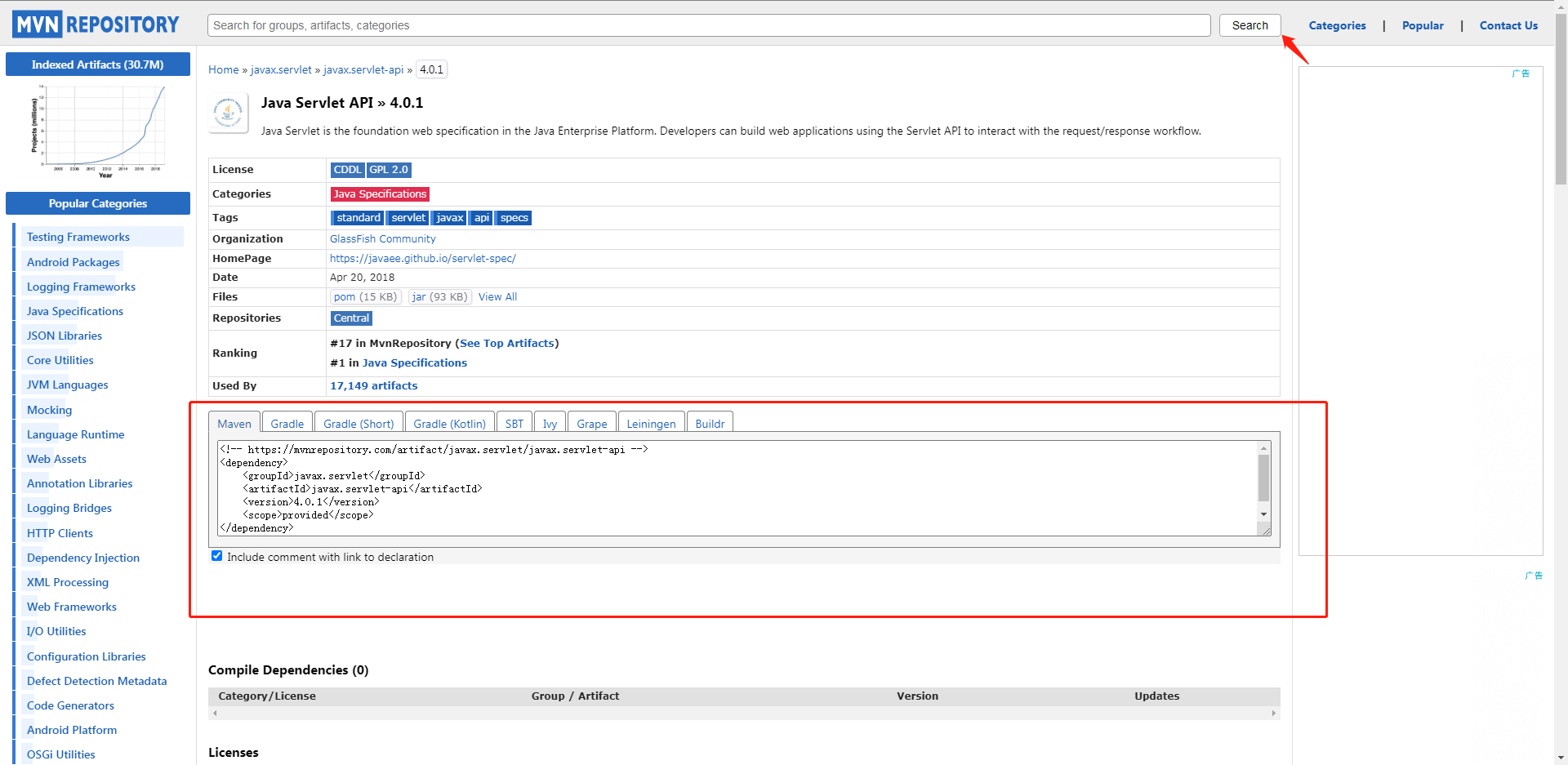Open Java Specifications ranking link
Image resolution: width=1568 pixels, height=765 pixels.
coord(415,362)
